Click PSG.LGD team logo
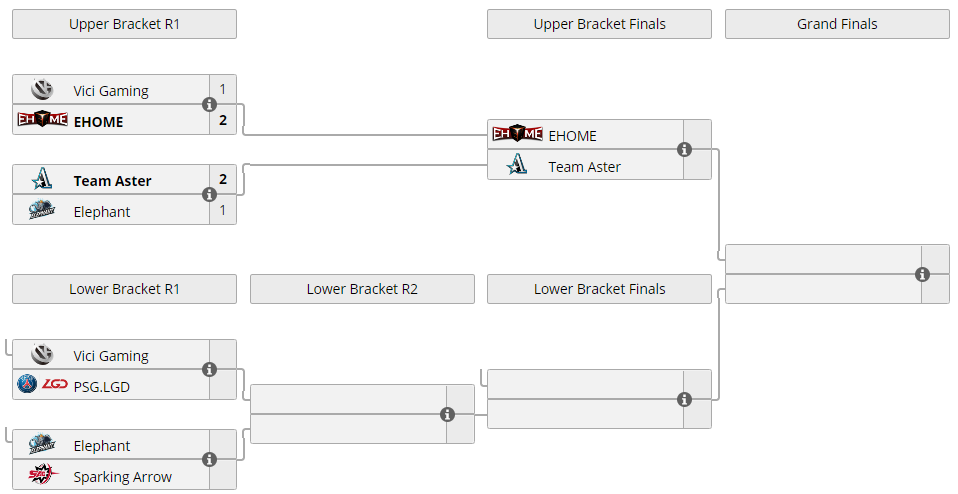958x494 pixels. (42, 386)
